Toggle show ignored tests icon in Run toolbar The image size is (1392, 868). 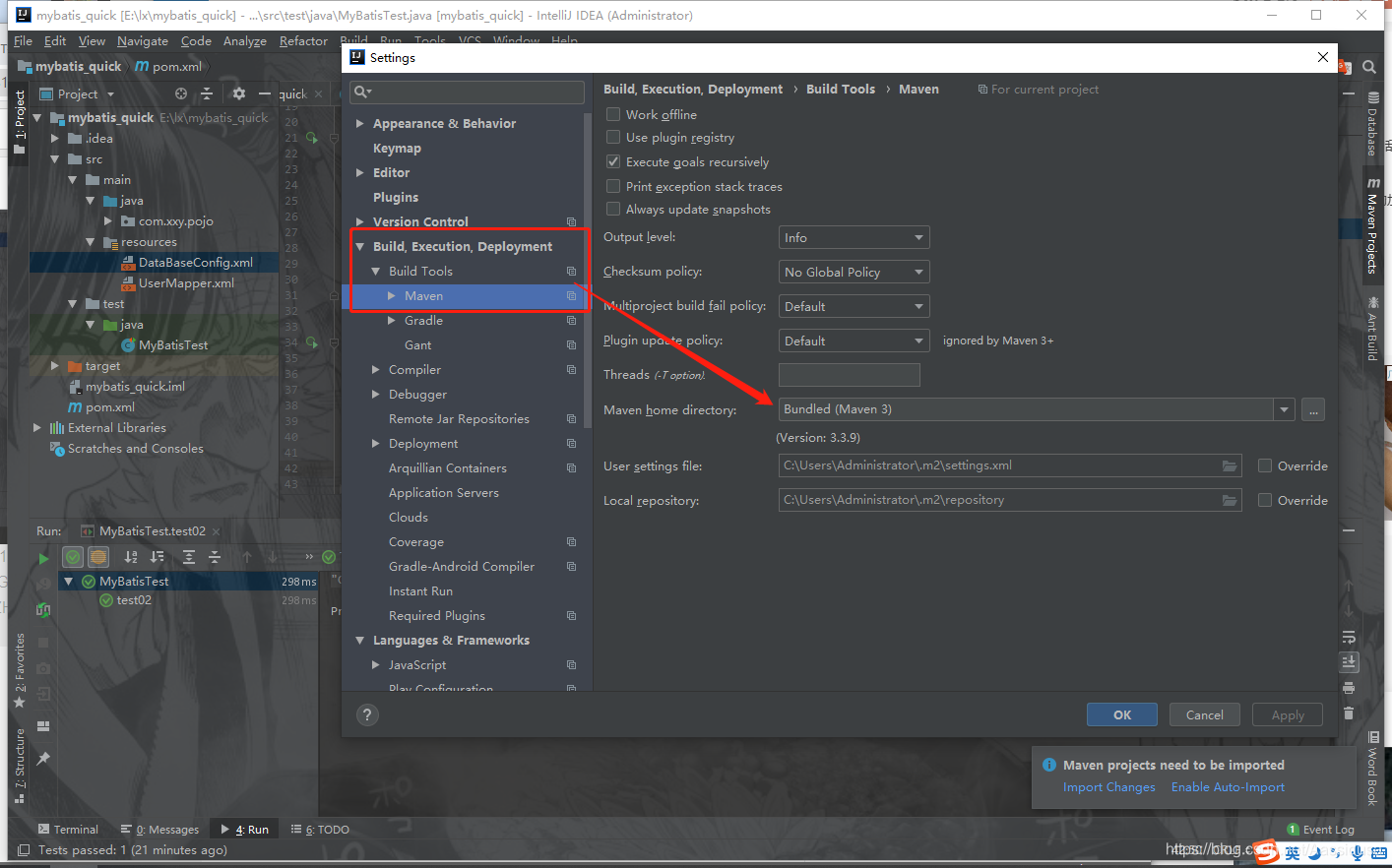(98, 557)
